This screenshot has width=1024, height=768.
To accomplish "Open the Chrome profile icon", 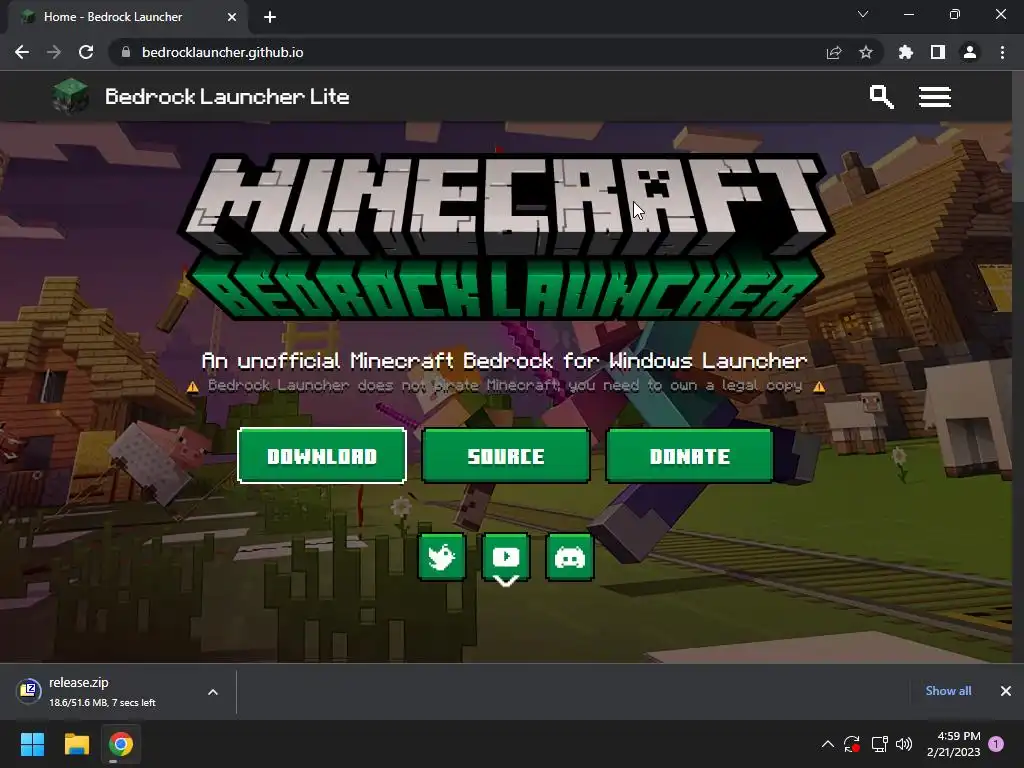I will click(x=970, y=52).
